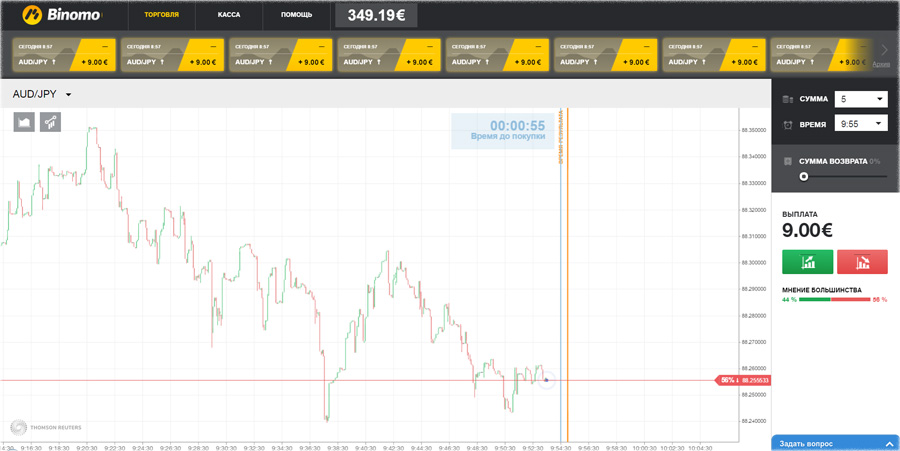Open the ПОМОЩЬ menu item
This screenshot has height=451, width=900.
pos(296,15)
